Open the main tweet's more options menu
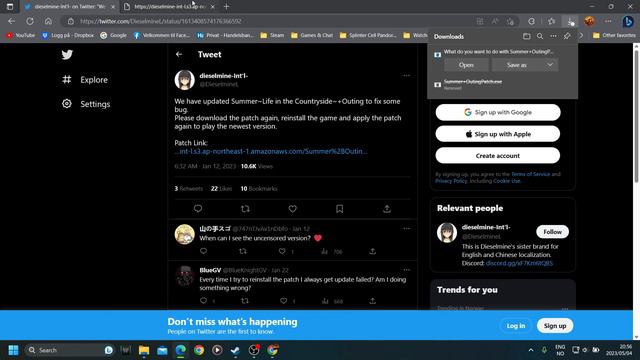 406,76
